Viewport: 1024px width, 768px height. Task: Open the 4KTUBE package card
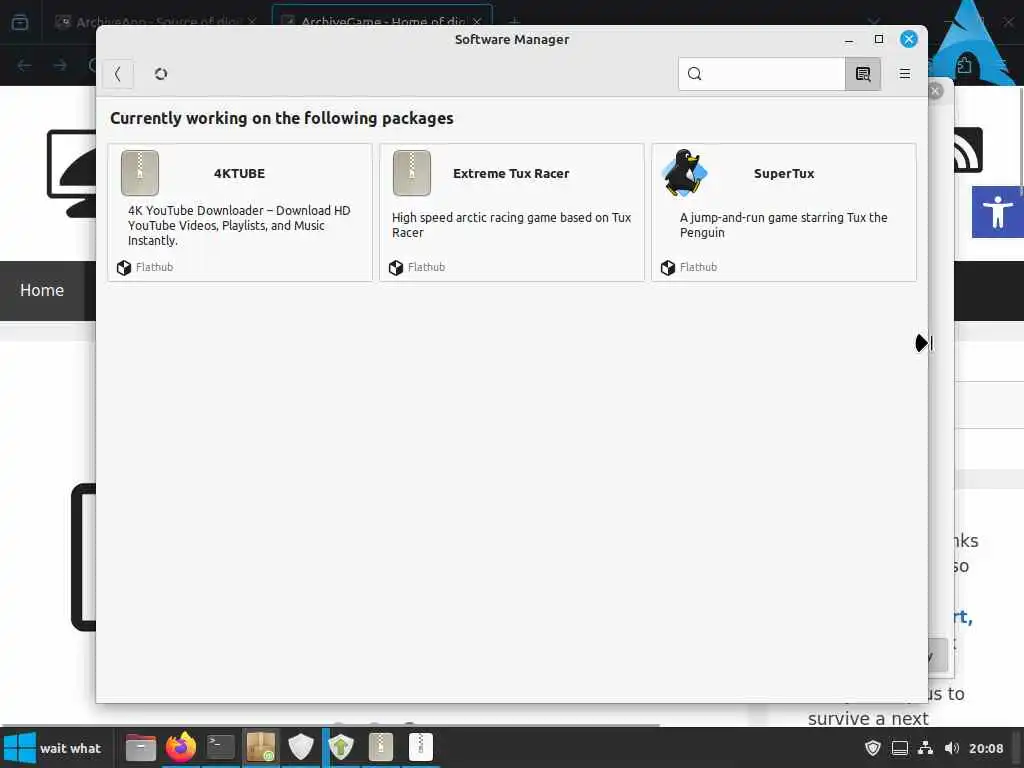tap(240, 212)
